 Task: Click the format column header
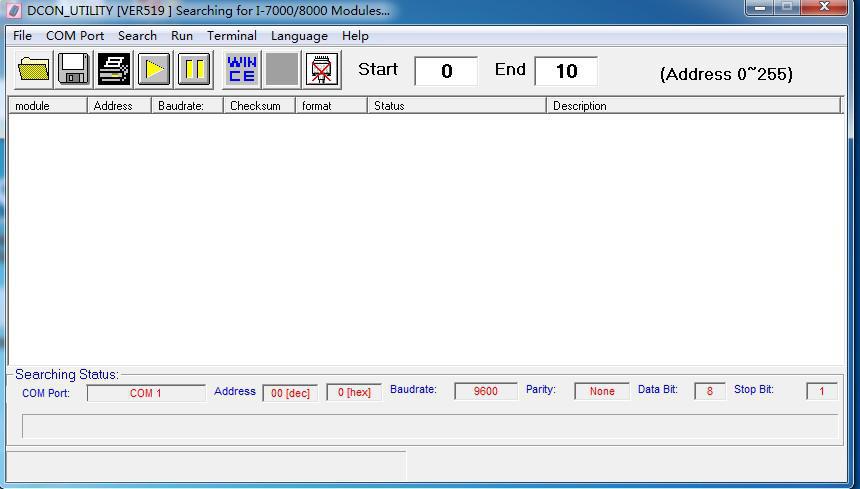click(331, 106)
